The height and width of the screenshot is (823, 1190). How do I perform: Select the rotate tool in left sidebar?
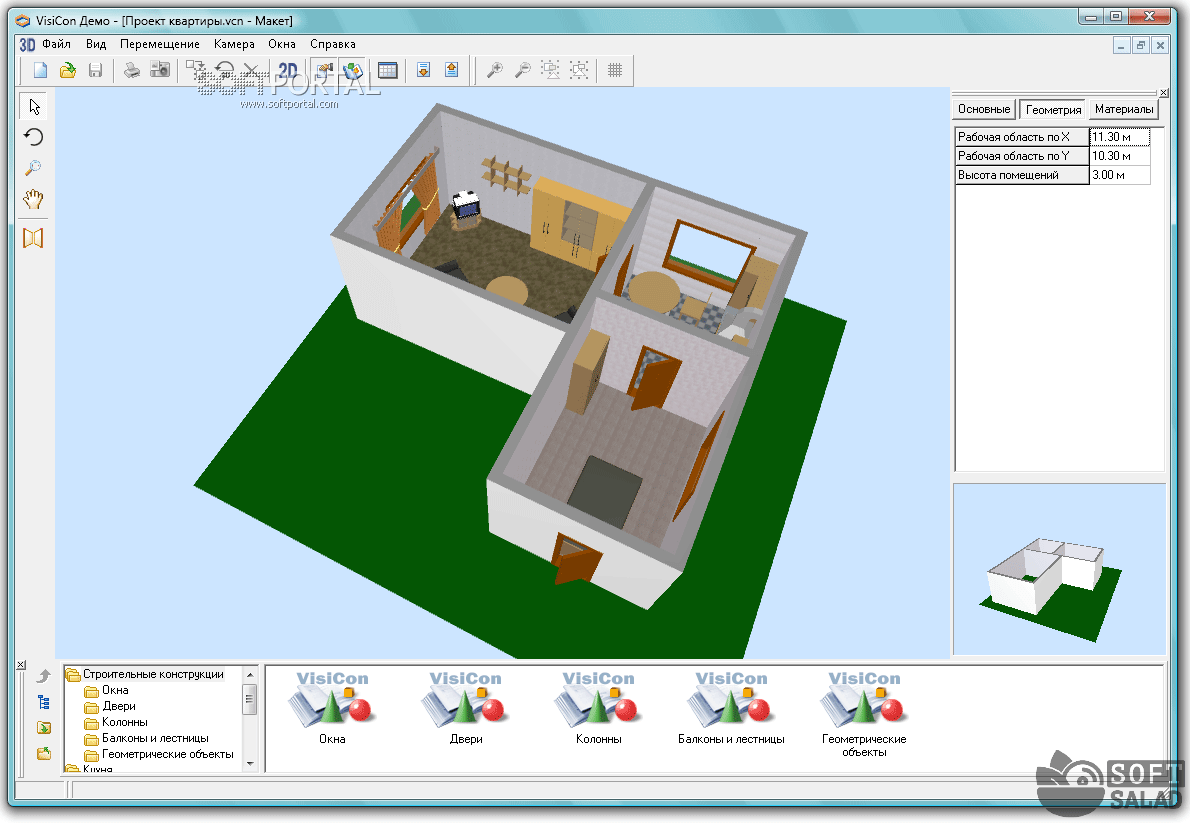34,137
